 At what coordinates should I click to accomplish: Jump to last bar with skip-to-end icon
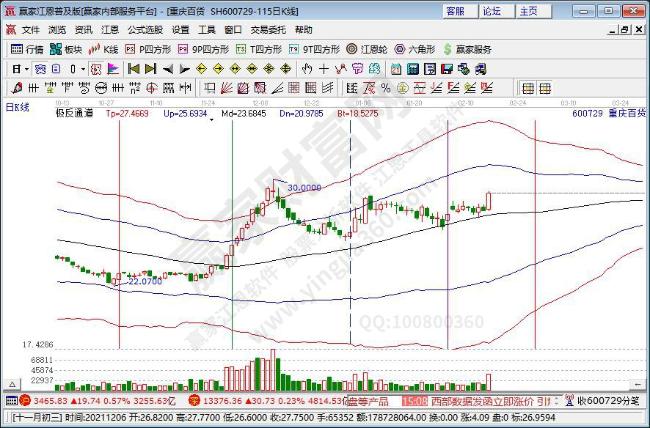(150, 69)
